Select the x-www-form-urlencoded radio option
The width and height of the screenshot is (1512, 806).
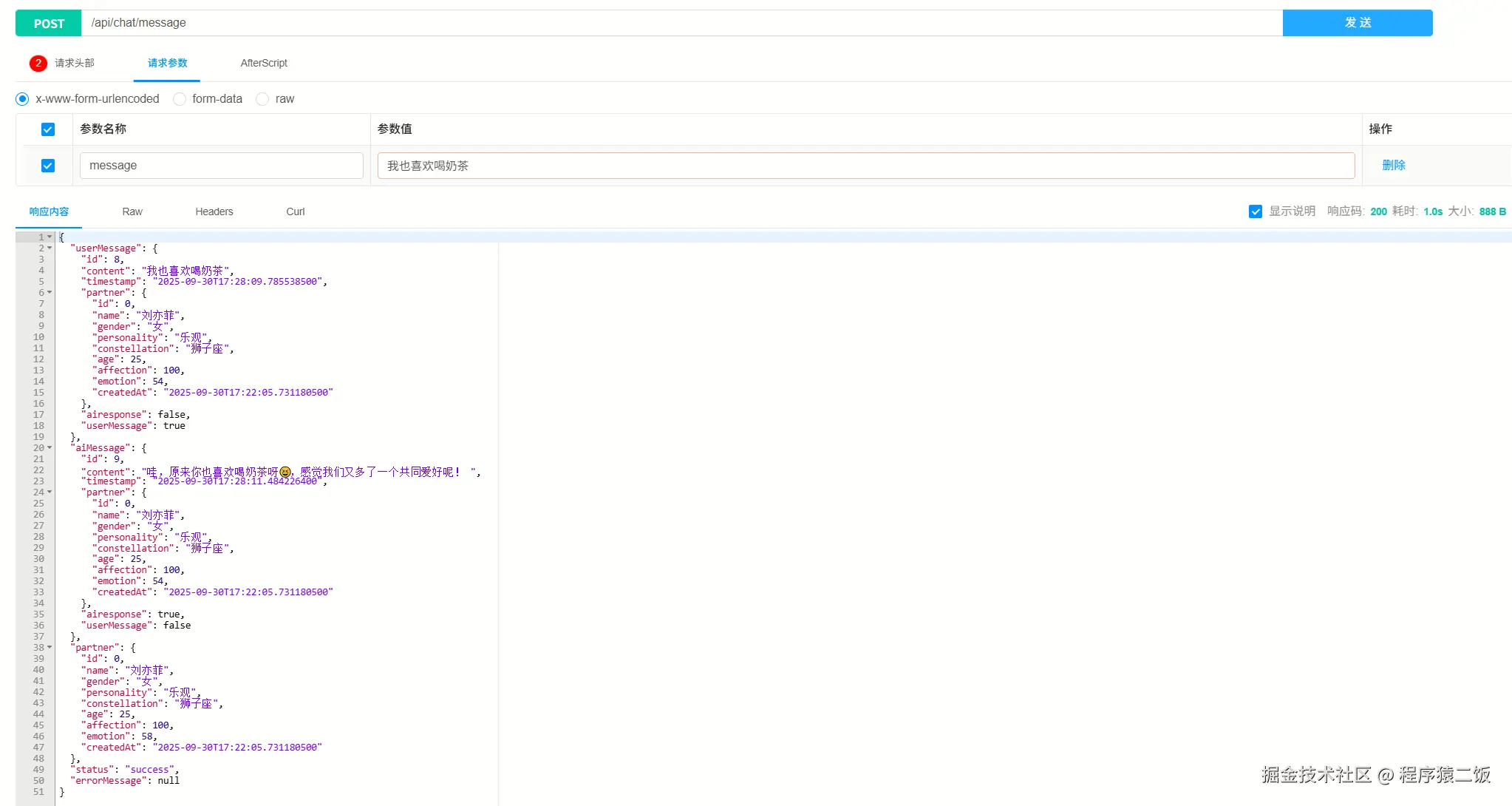click(22, 99)
